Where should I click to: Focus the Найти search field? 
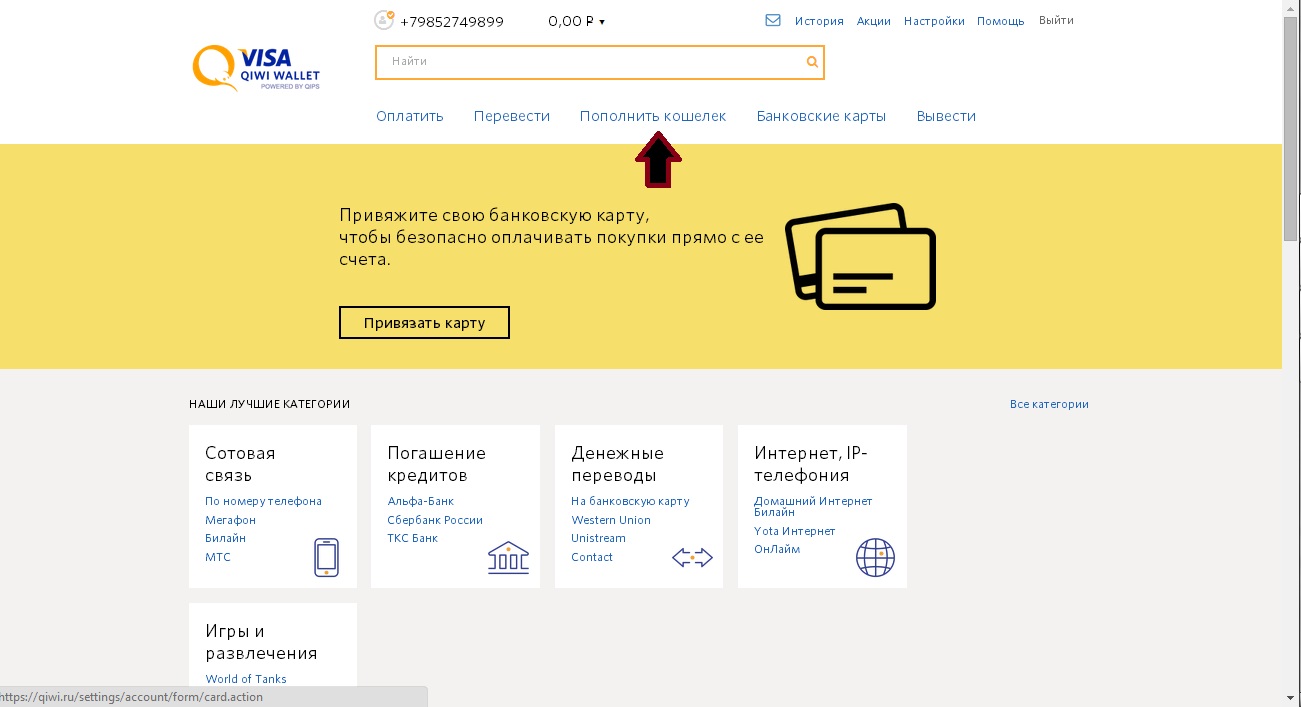pos(600,62)
